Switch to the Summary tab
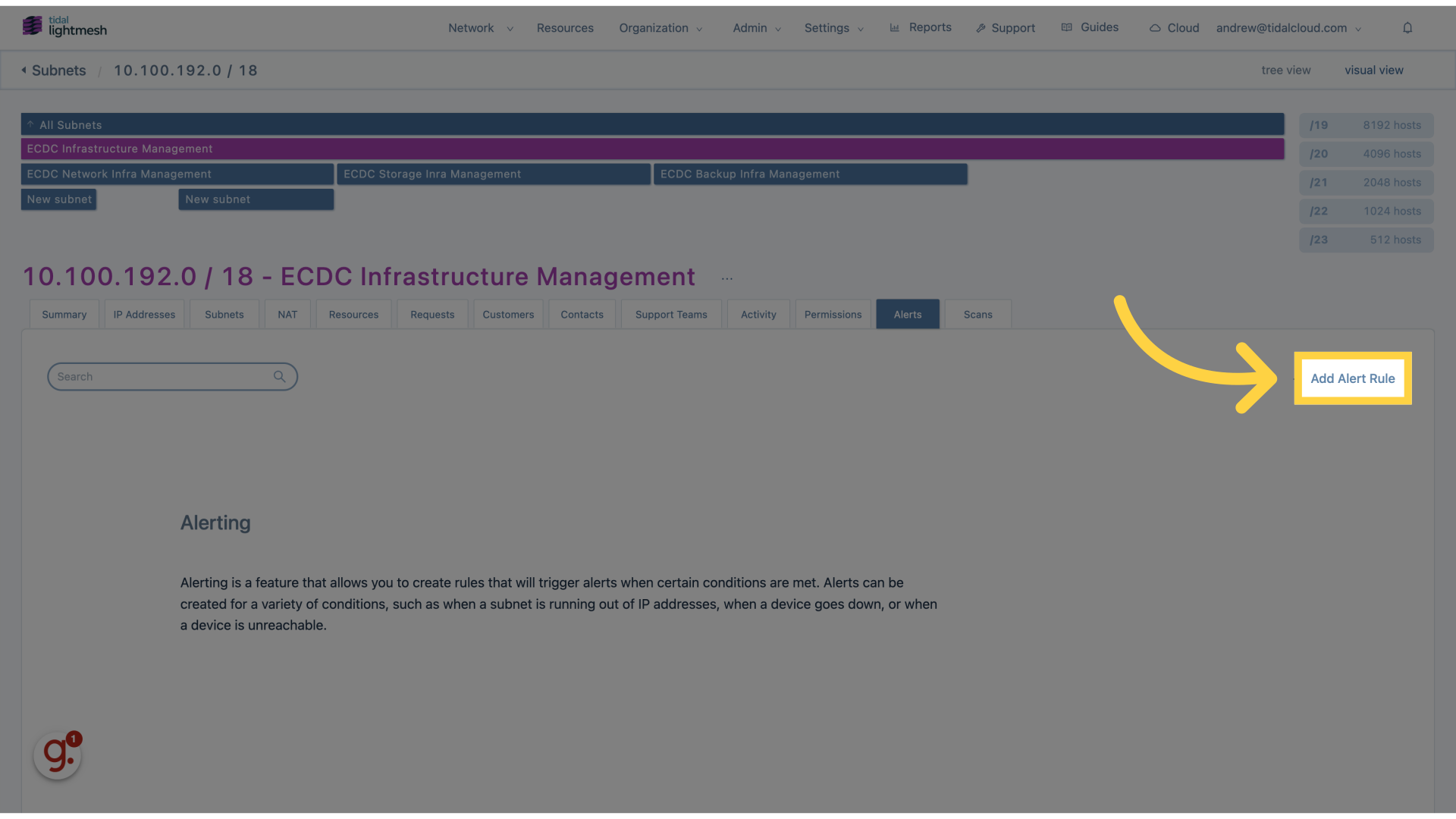Image resolution: width=1456 pixels, height=819 pixels. click(64, 314)
